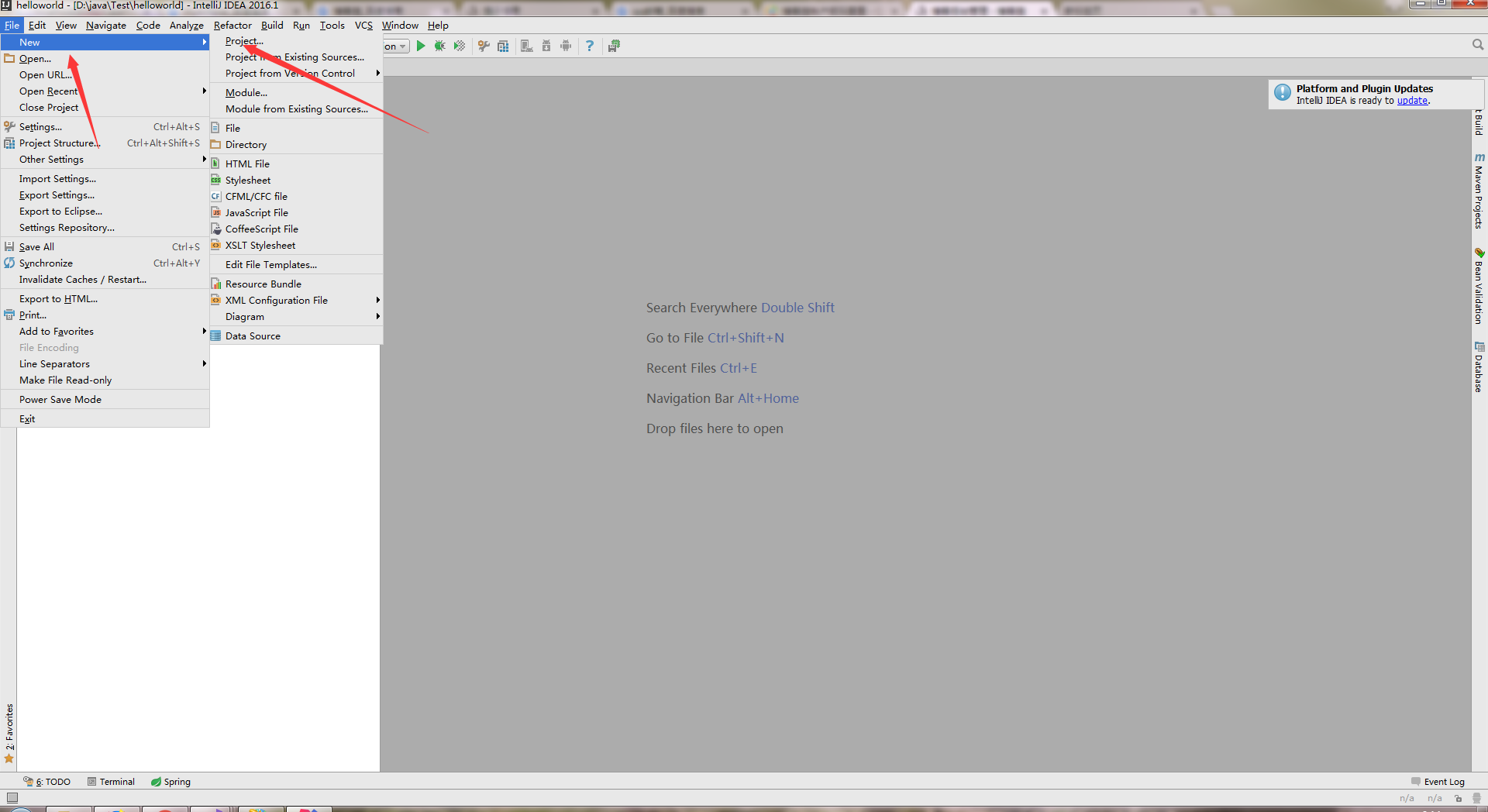Toggle tool window buttons in the bottom-left corner
The width and height of the screenshot is (1488, 812).
point(12,797)
